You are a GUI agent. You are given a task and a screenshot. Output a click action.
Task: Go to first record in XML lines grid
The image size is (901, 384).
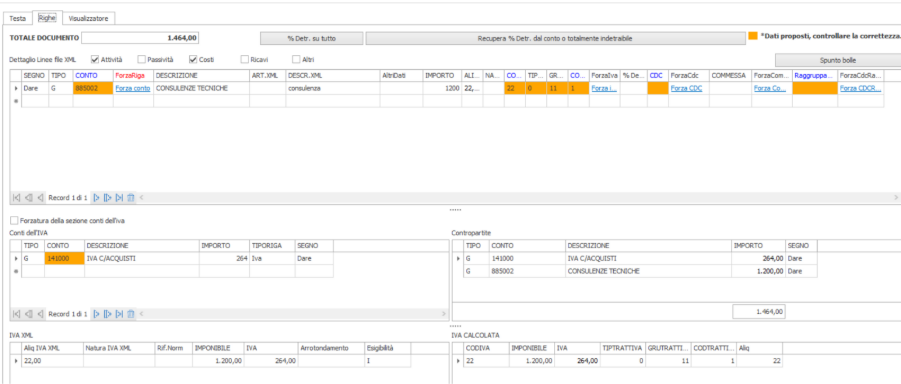[17, 198]
